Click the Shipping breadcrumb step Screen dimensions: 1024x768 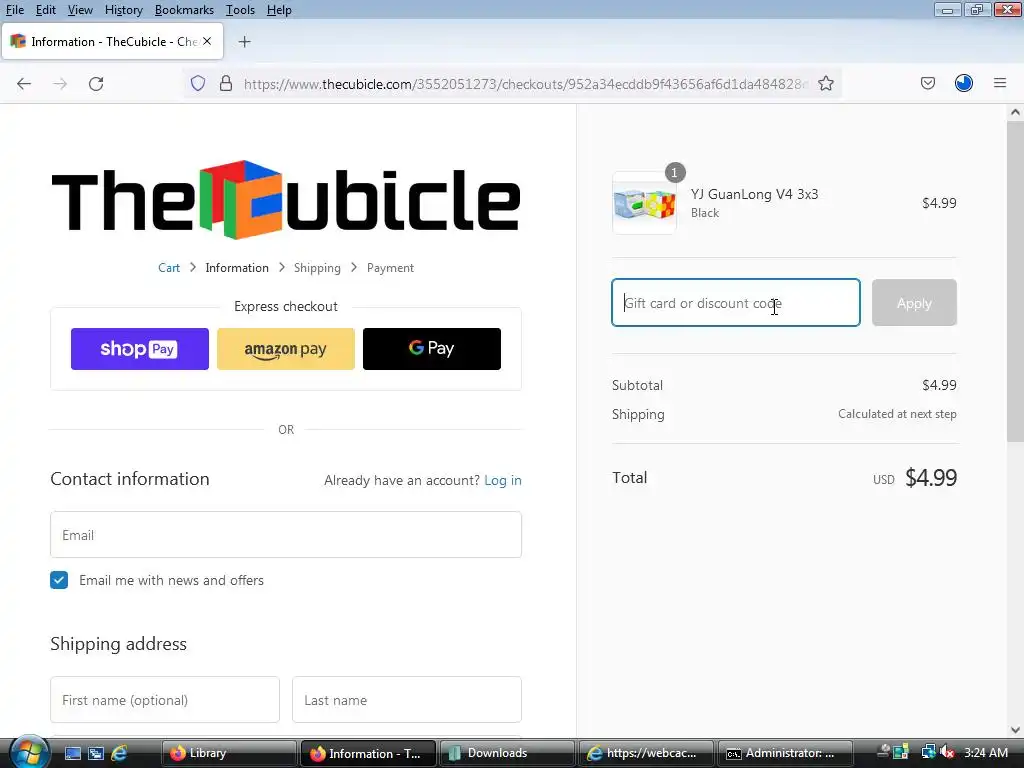pos(317,268)
